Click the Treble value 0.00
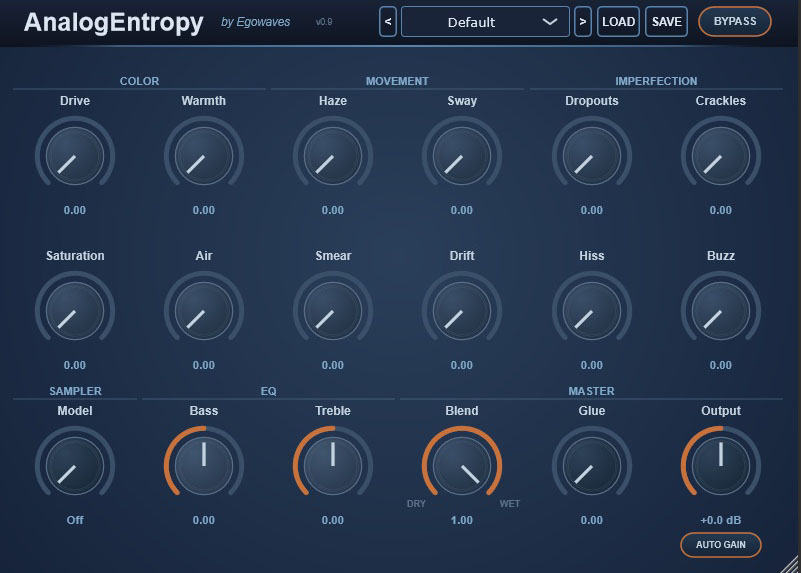 333,520
